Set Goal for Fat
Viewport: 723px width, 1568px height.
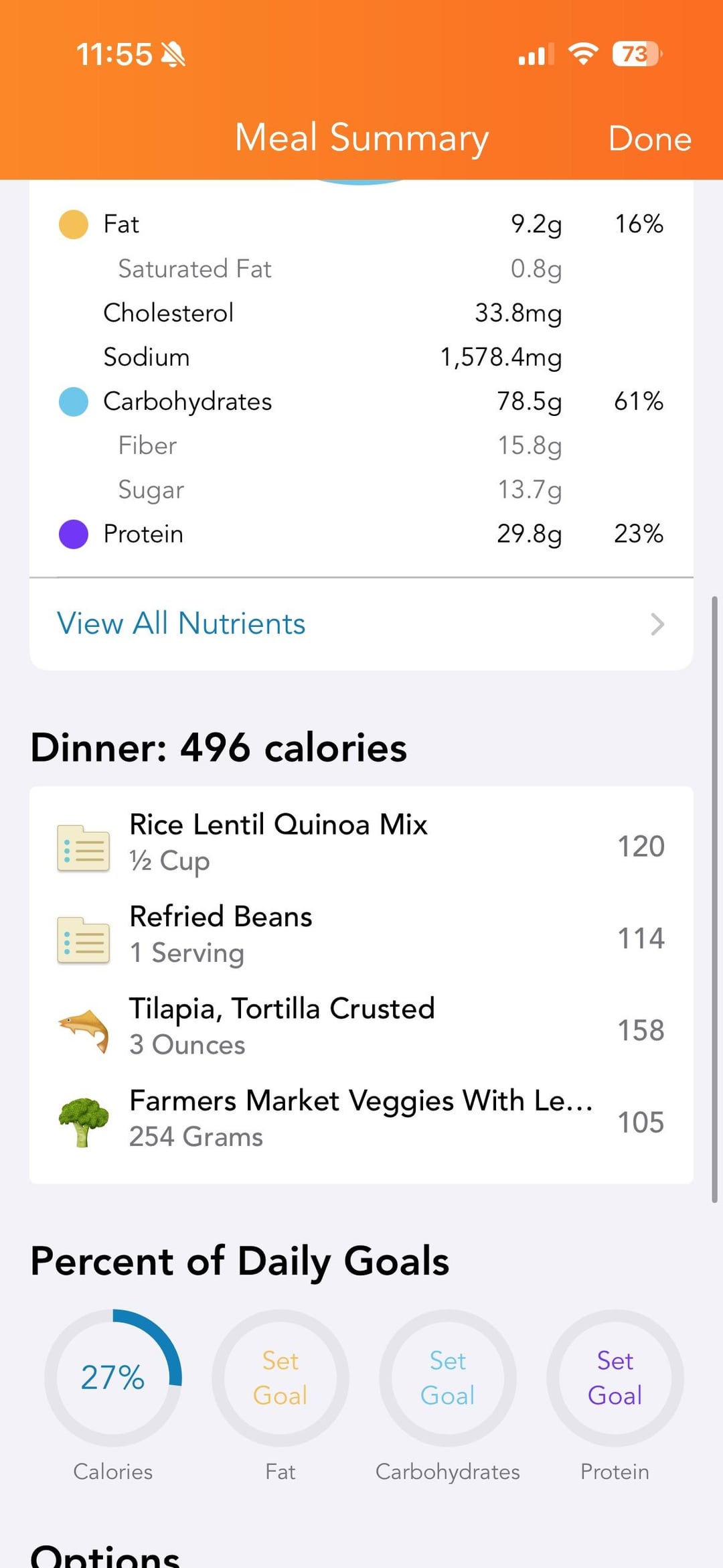point(280,1378)
